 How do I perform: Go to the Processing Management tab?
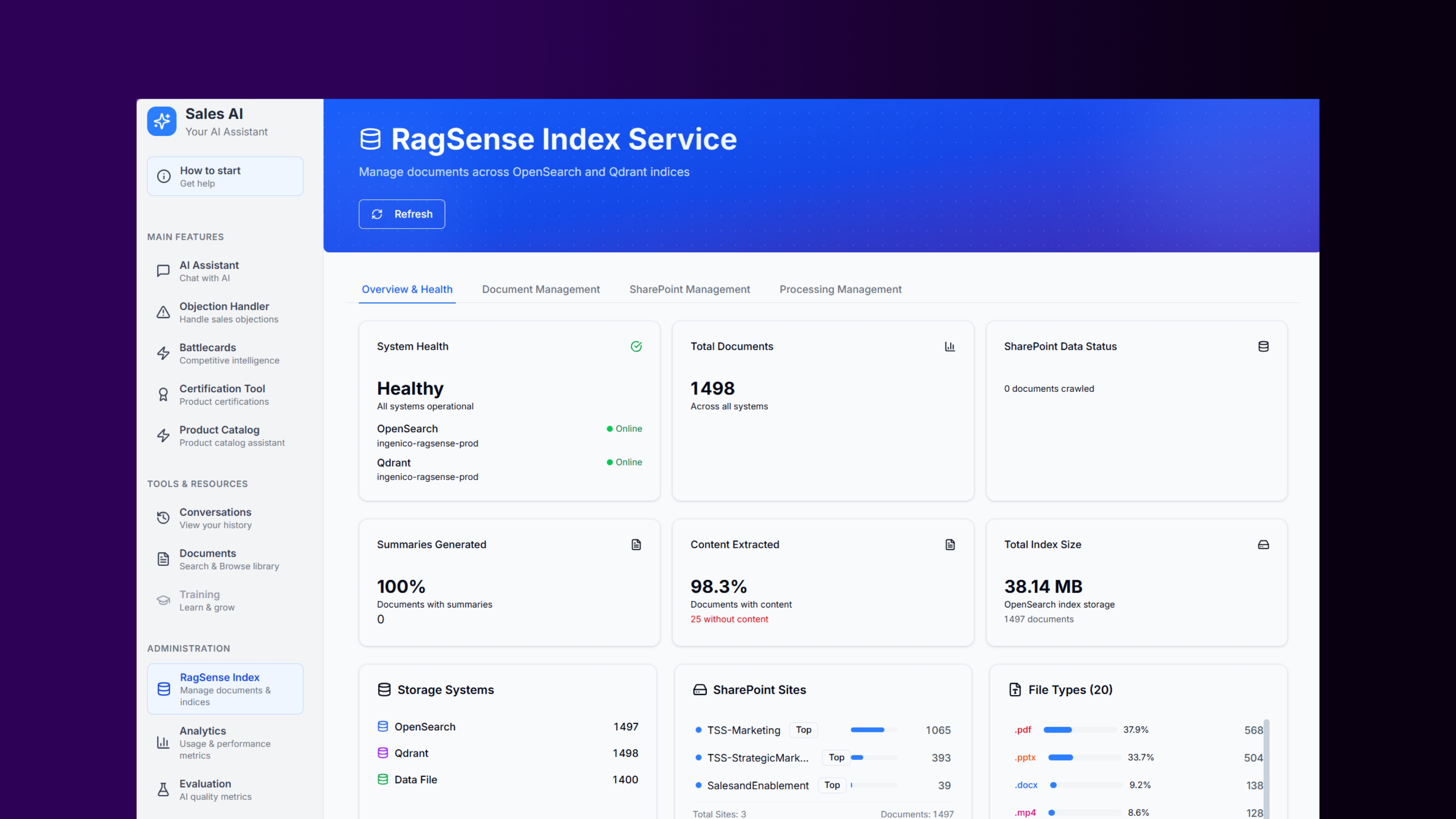841,289
